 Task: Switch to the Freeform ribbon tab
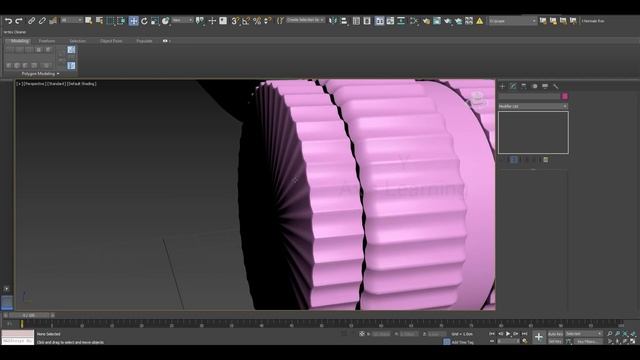coord(47,41)
